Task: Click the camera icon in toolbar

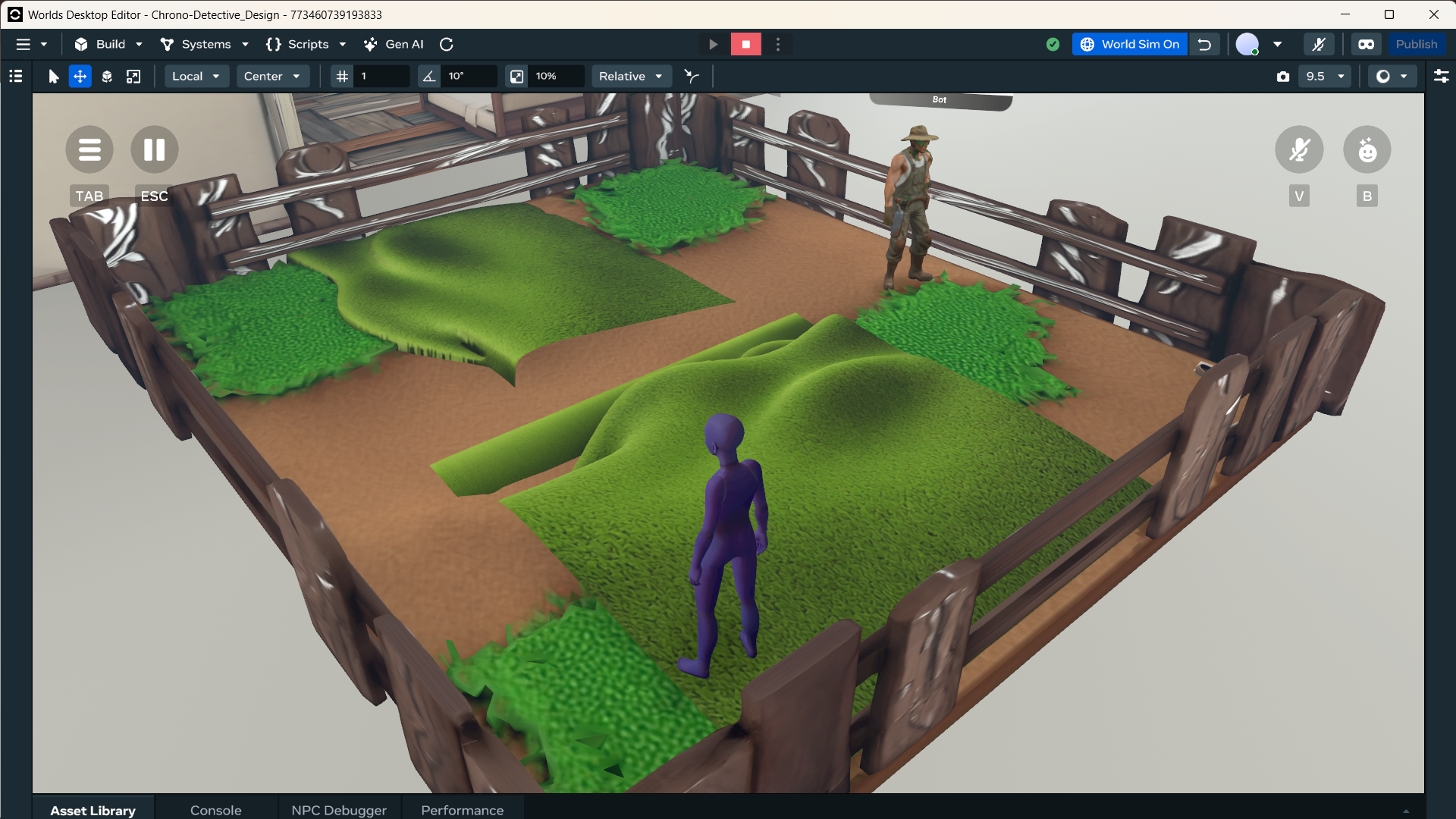Action: click(x=1283, y=77)
